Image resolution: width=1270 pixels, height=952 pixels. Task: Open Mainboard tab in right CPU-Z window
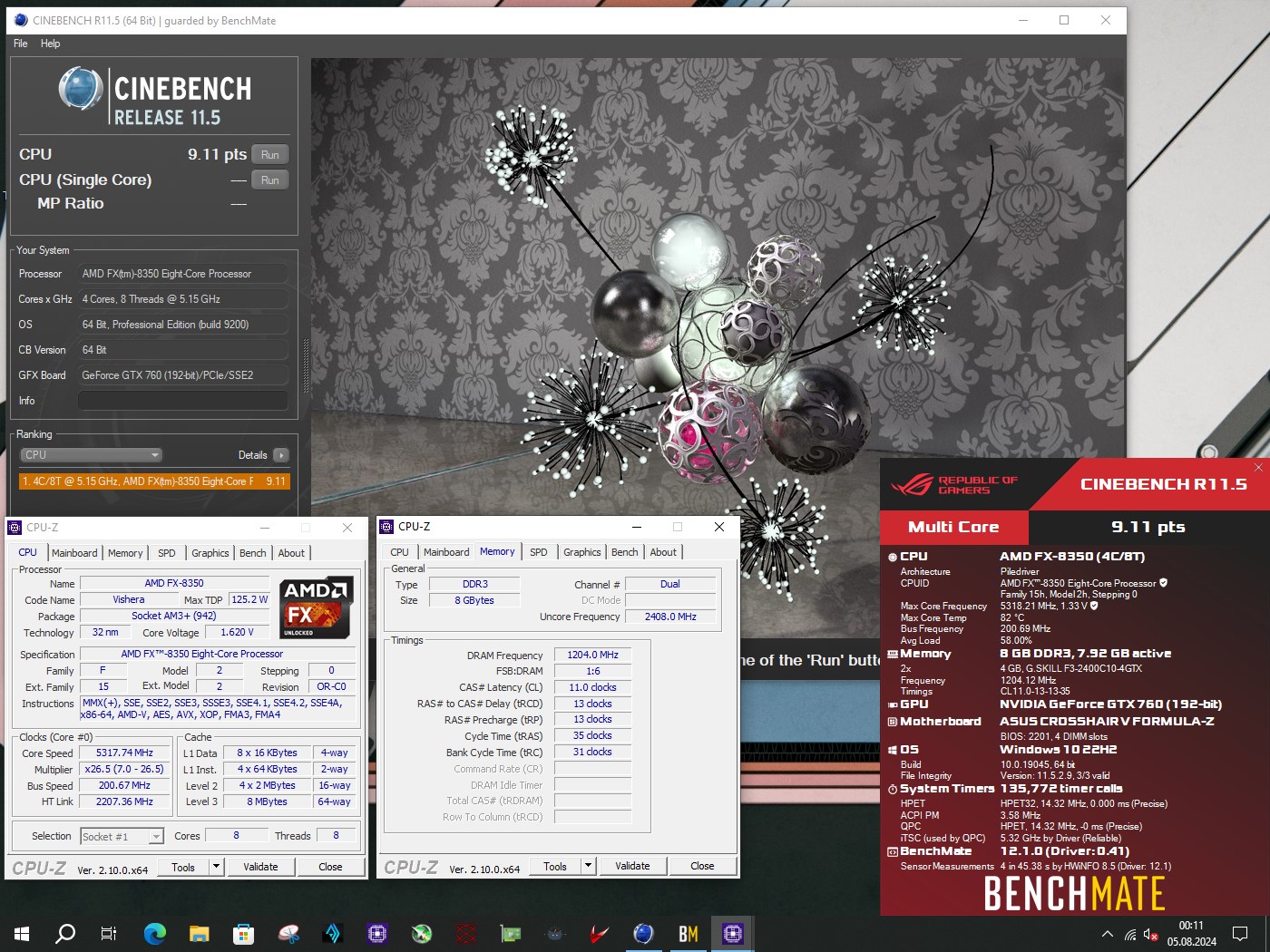point(446,552)
